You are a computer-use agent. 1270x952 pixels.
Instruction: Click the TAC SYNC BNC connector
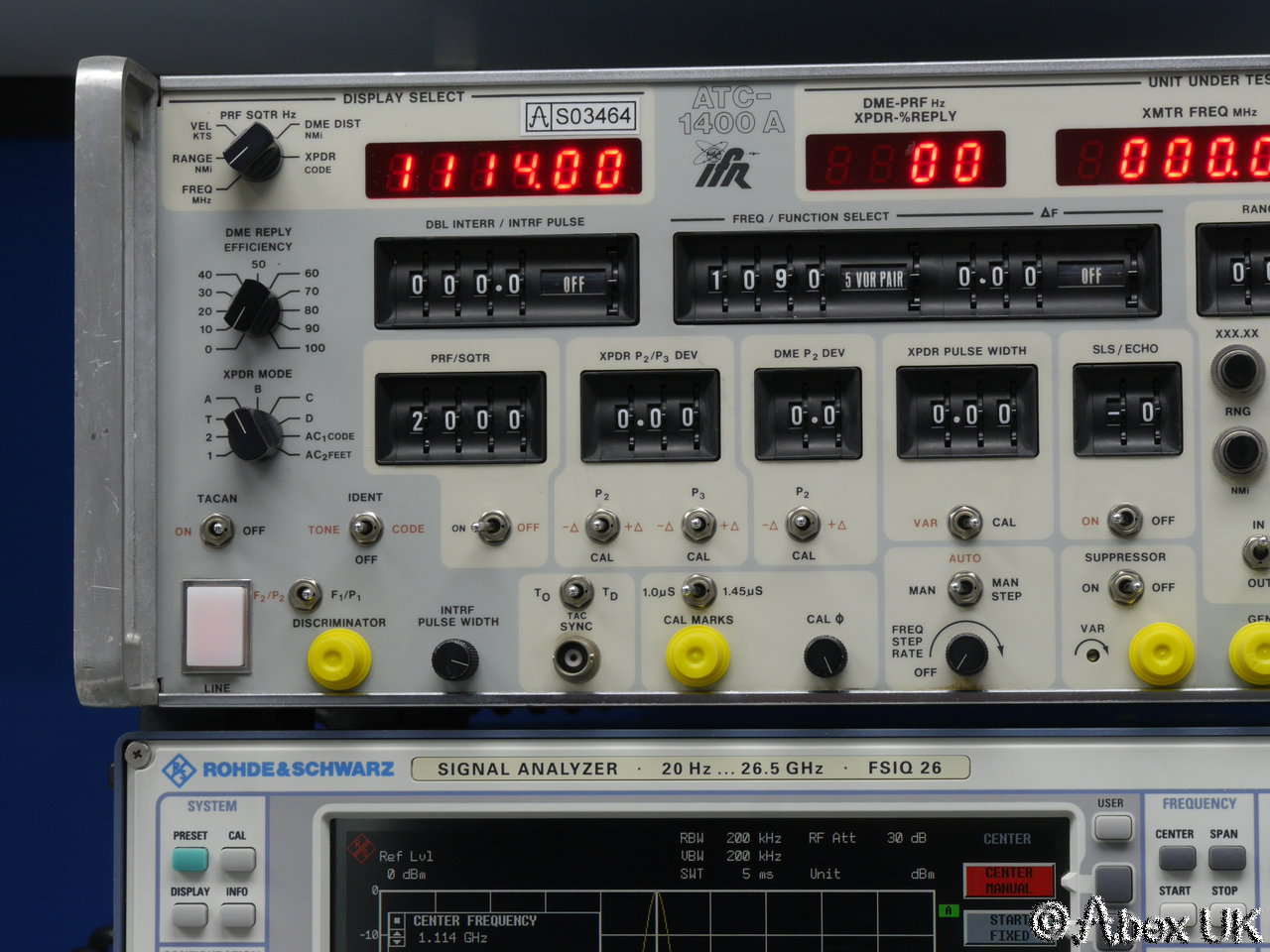(x=576, y=658)
